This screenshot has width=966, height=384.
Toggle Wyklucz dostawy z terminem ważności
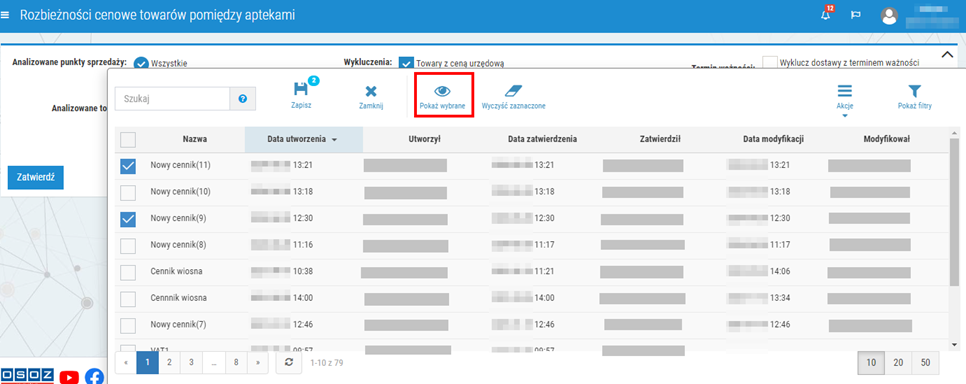coord(769,62)
